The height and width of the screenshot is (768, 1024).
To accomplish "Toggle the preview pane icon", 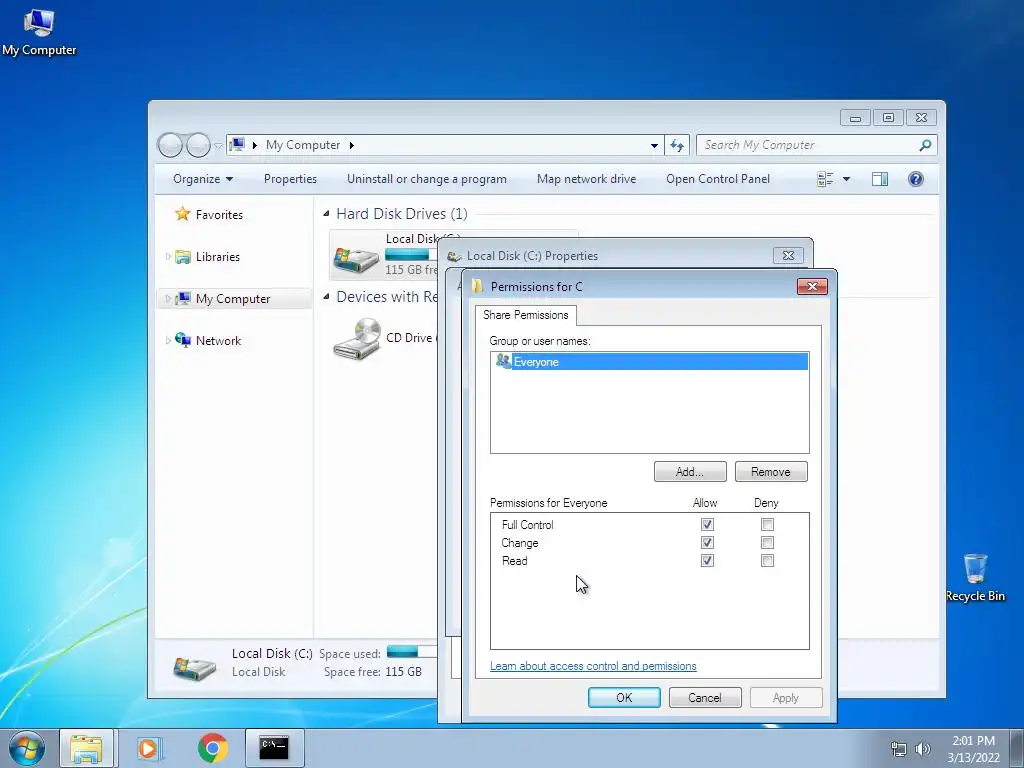I will [x=880, y=179].
